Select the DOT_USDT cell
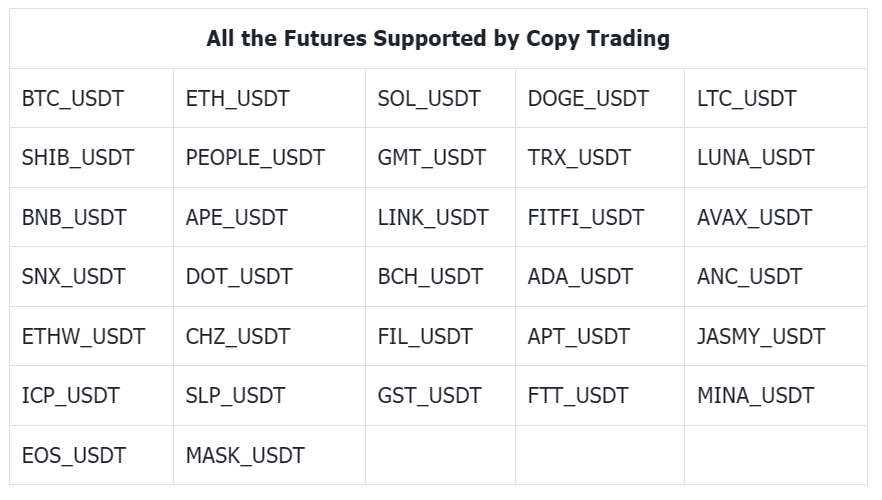This screenshot has width=882, height=500. point(239,277)
